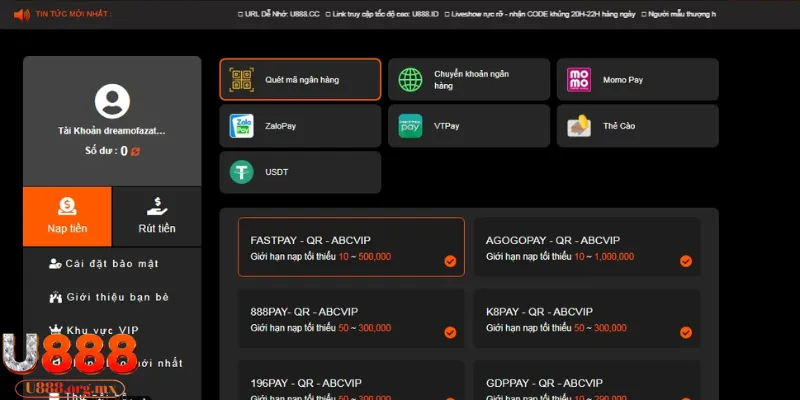Choose the ZaloPay icon

tap(241, 126)
